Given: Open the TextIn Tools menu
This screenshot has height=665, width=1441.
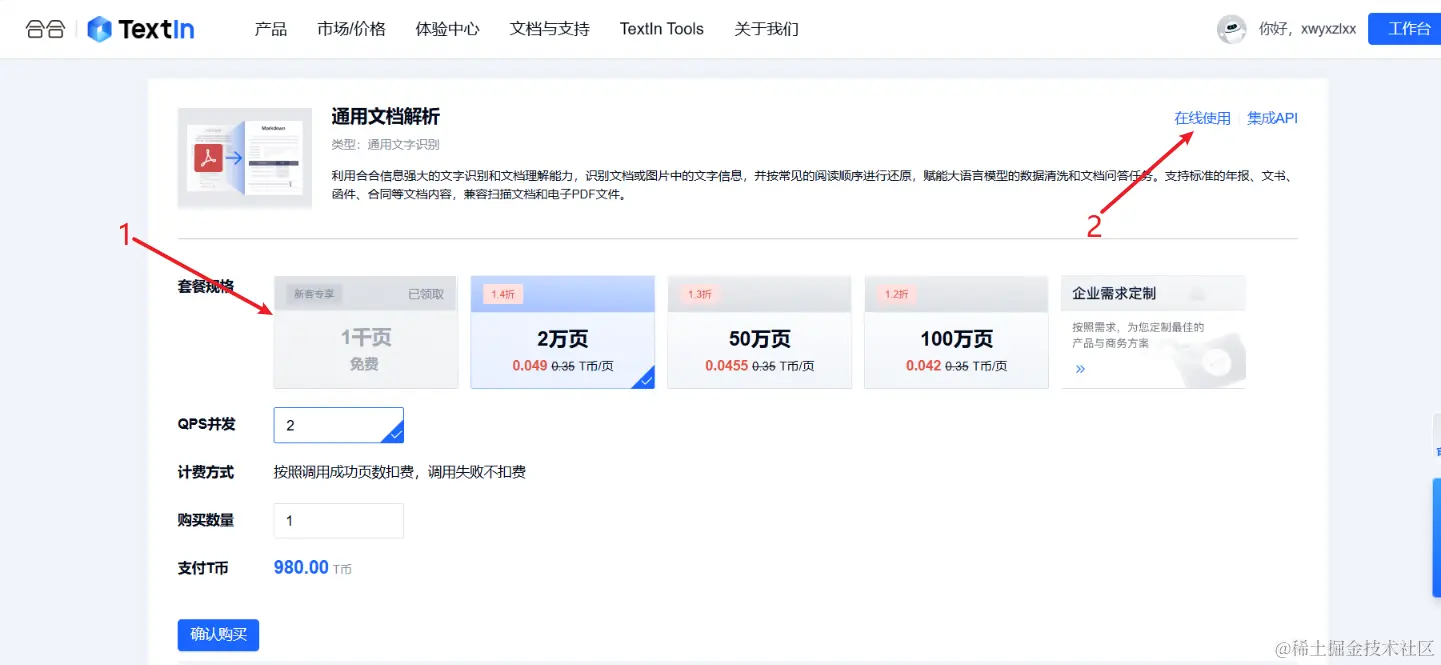Looking at the screenshot, I should 662,29.
